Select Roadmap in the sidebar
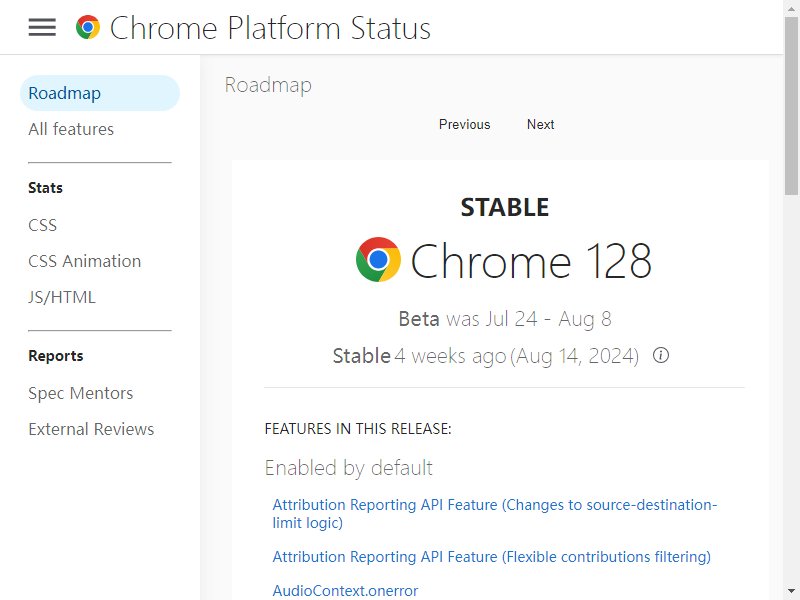The image size is (800, 600). 100,93
